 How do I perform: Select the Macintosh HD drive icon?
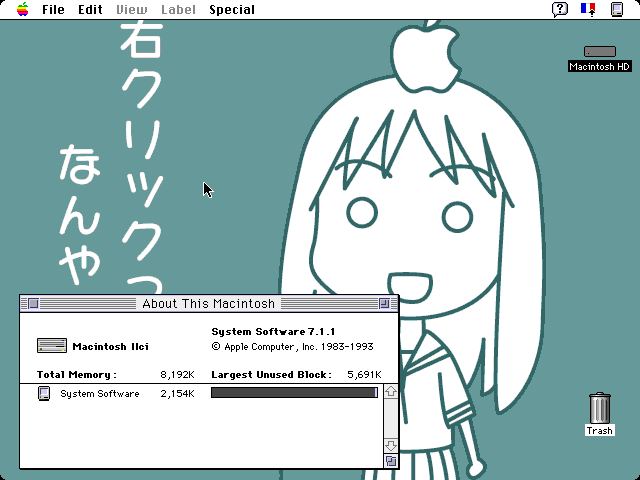click(x=600, y=51)
